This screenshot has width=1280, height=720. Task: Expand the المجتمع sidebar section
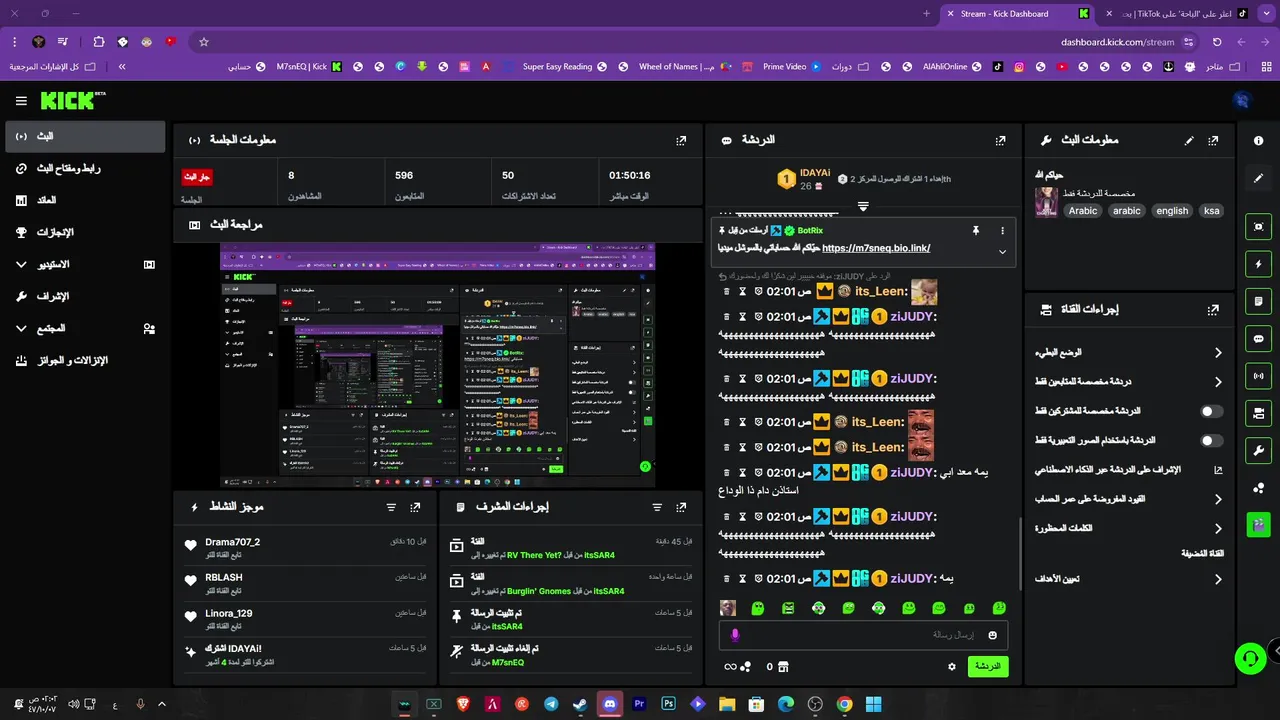[85, 328]
